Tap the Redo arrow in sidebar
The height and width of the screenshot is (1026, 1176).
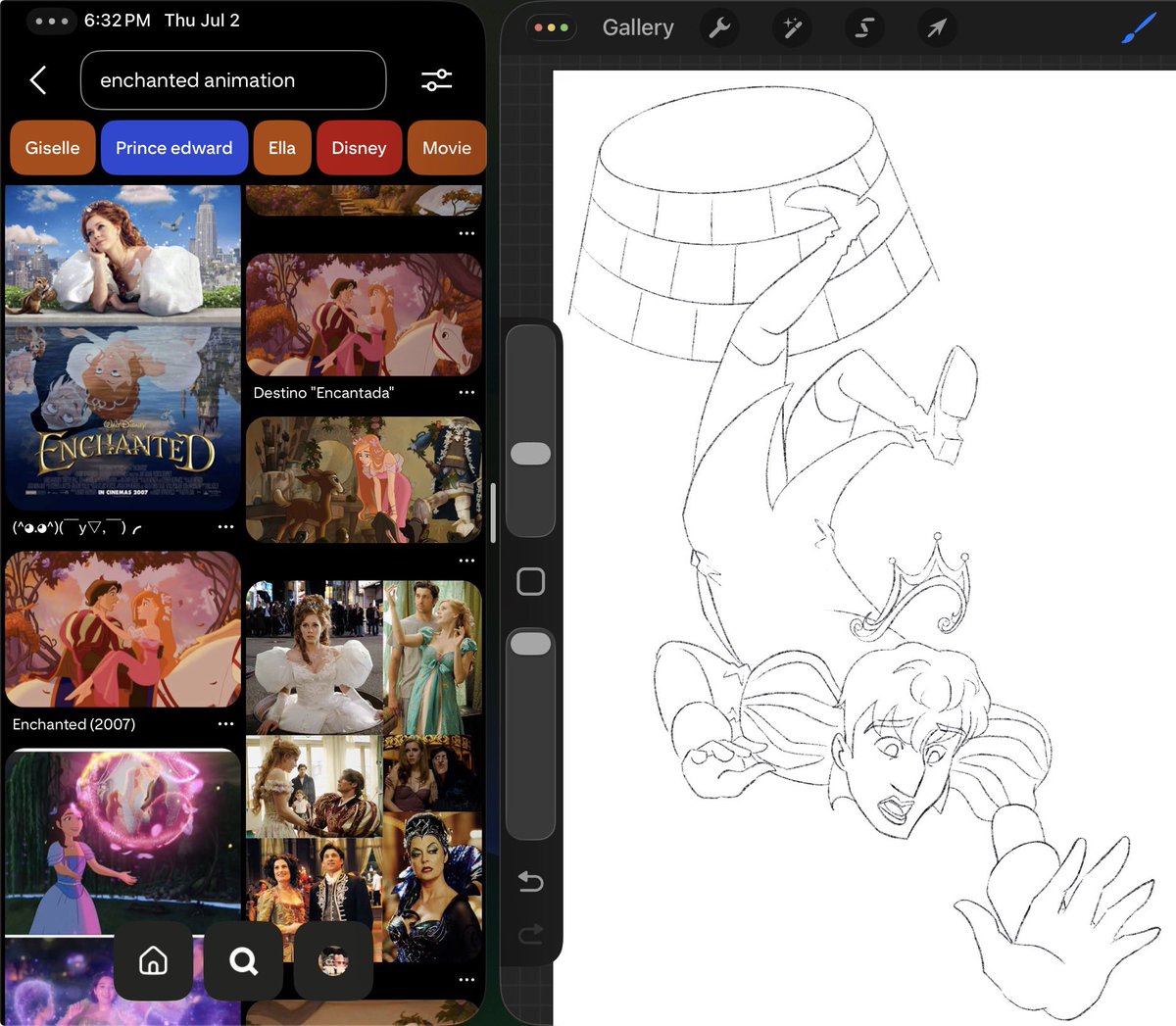[x=530, y=934]
